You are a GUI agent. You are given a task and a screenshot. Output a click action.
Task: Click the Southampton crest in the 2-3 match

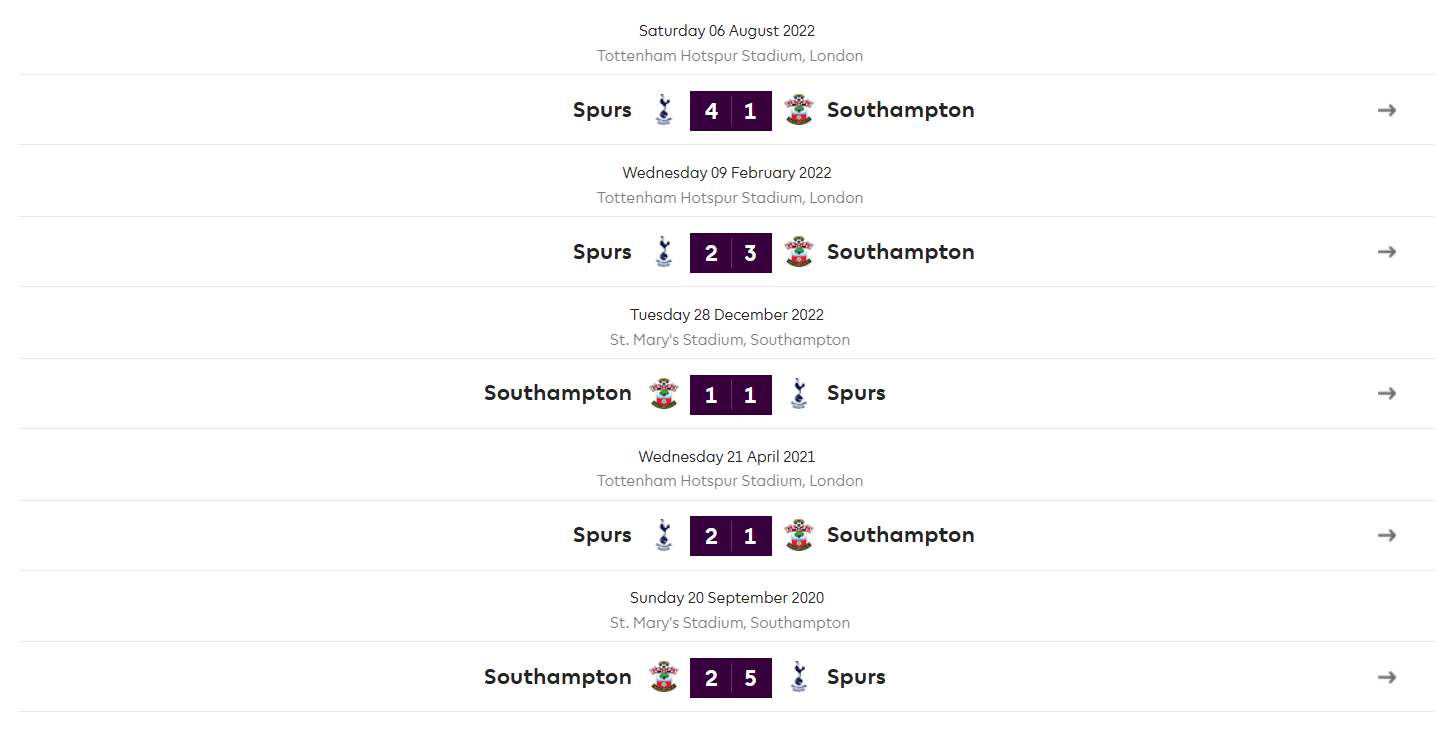[x=799, y=252]
